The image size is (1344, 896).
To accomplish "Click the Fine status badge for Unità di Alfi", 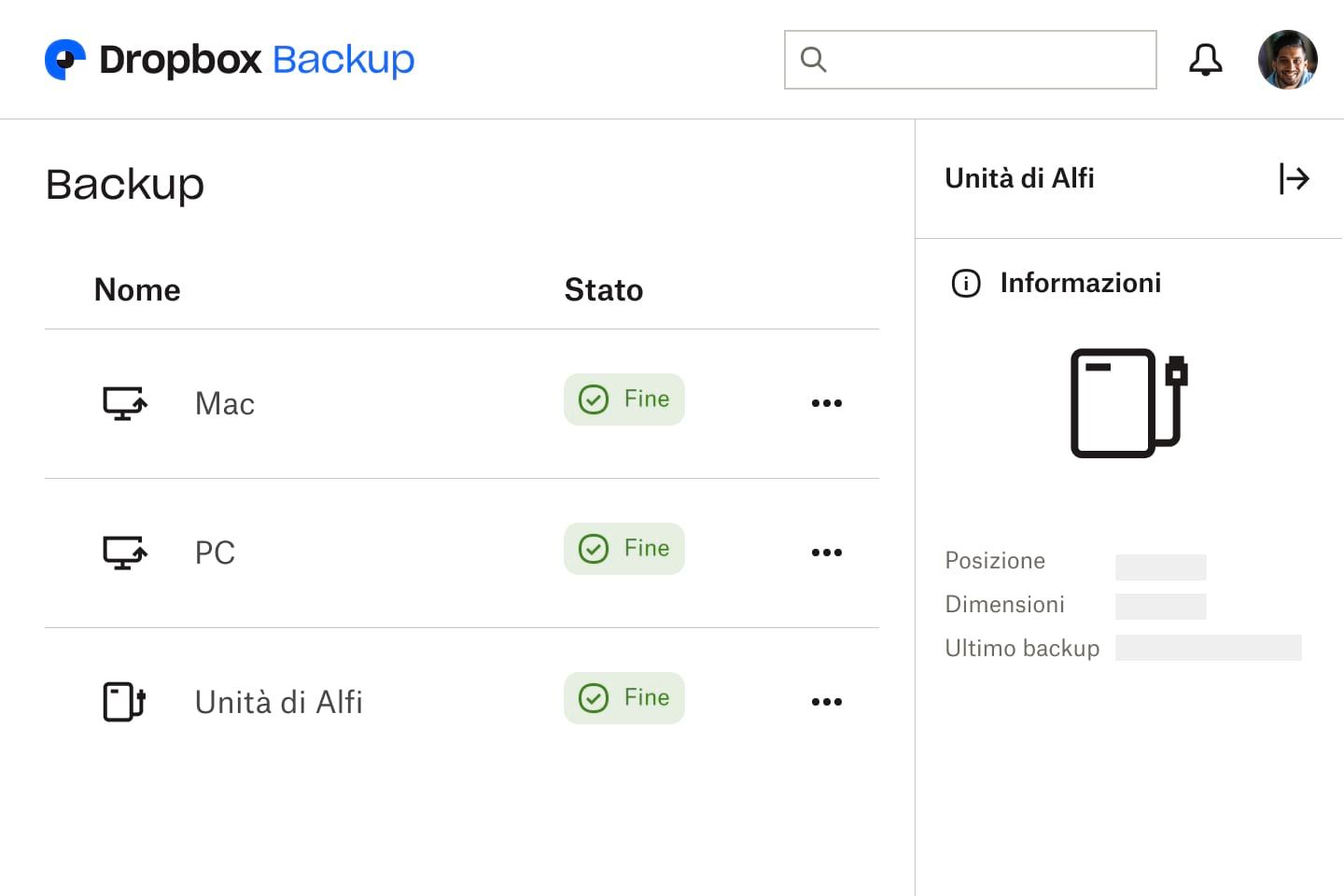I will [624, 698].
